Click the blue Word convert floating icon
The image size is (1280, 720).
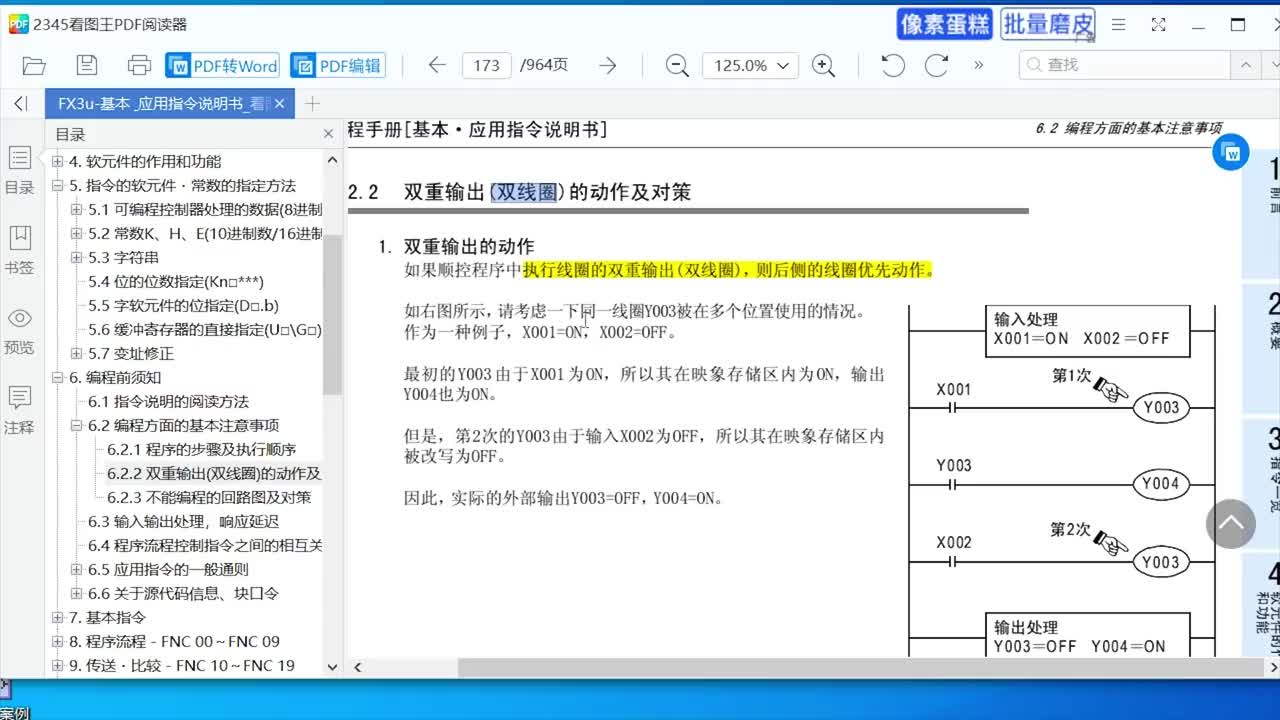click(x=1231, y=154)
